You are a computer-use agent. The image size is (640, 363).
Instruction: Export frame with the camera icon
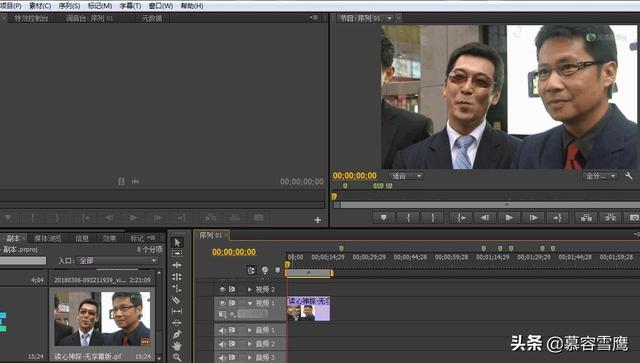(633, 218)
